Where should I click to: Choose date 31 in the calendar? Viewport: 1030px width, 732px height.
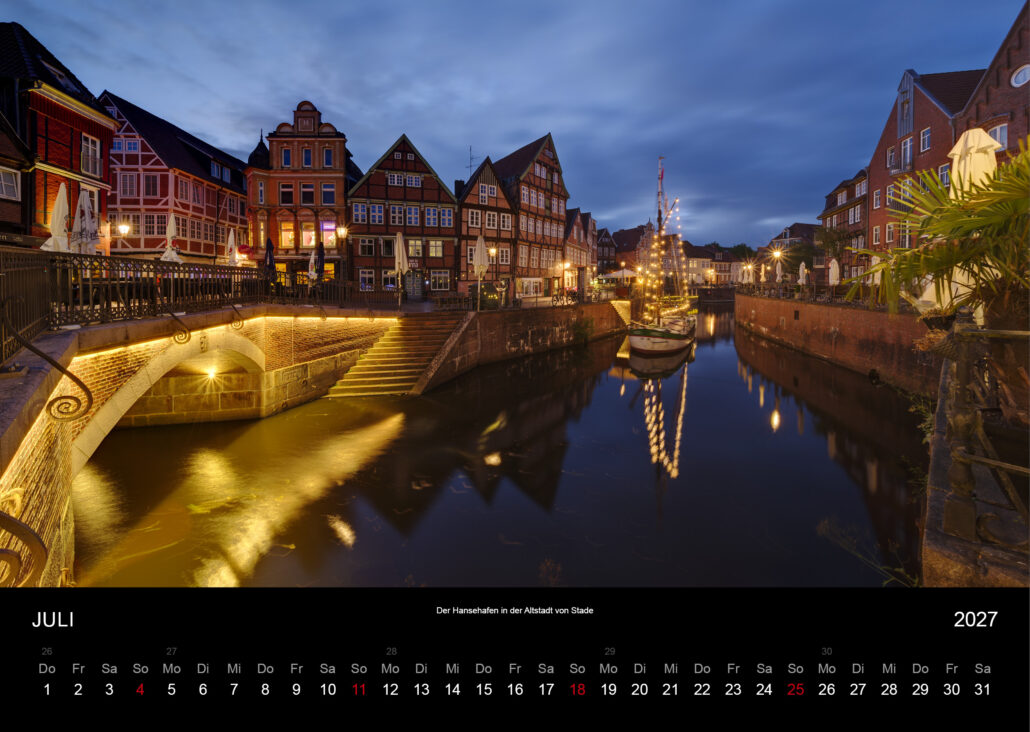click(x=983, y=689)
